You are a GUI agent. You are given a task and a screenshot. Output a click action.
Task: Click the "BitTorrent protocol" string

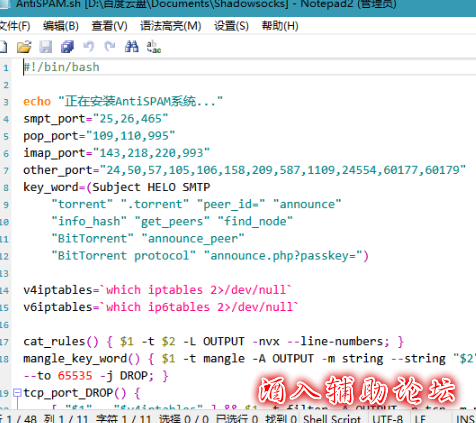click(x=123, y=256)
